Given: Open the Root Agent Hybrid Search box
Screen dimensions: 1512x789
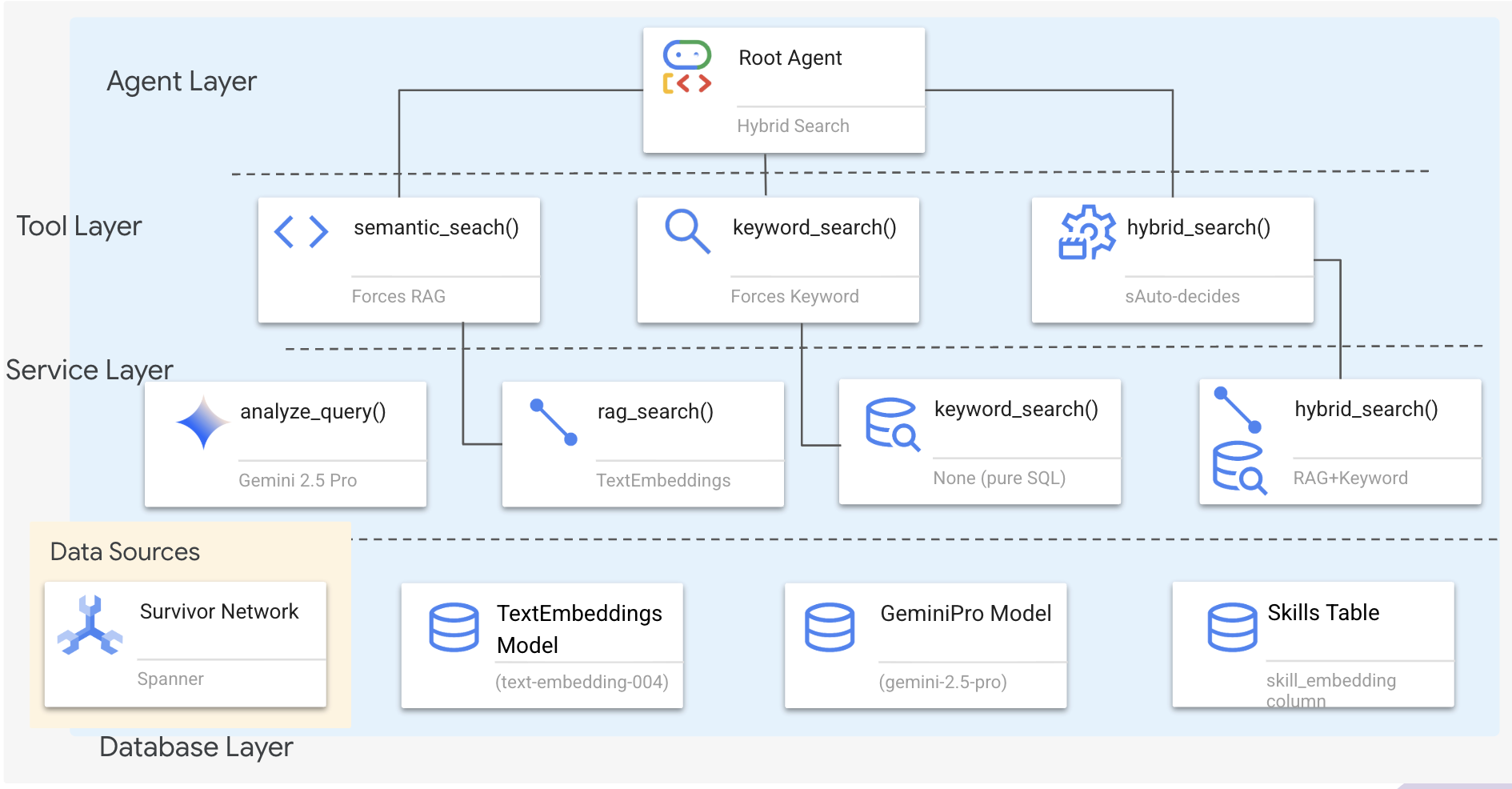Looking at the screenshot, I should click(x=784, y=88).
